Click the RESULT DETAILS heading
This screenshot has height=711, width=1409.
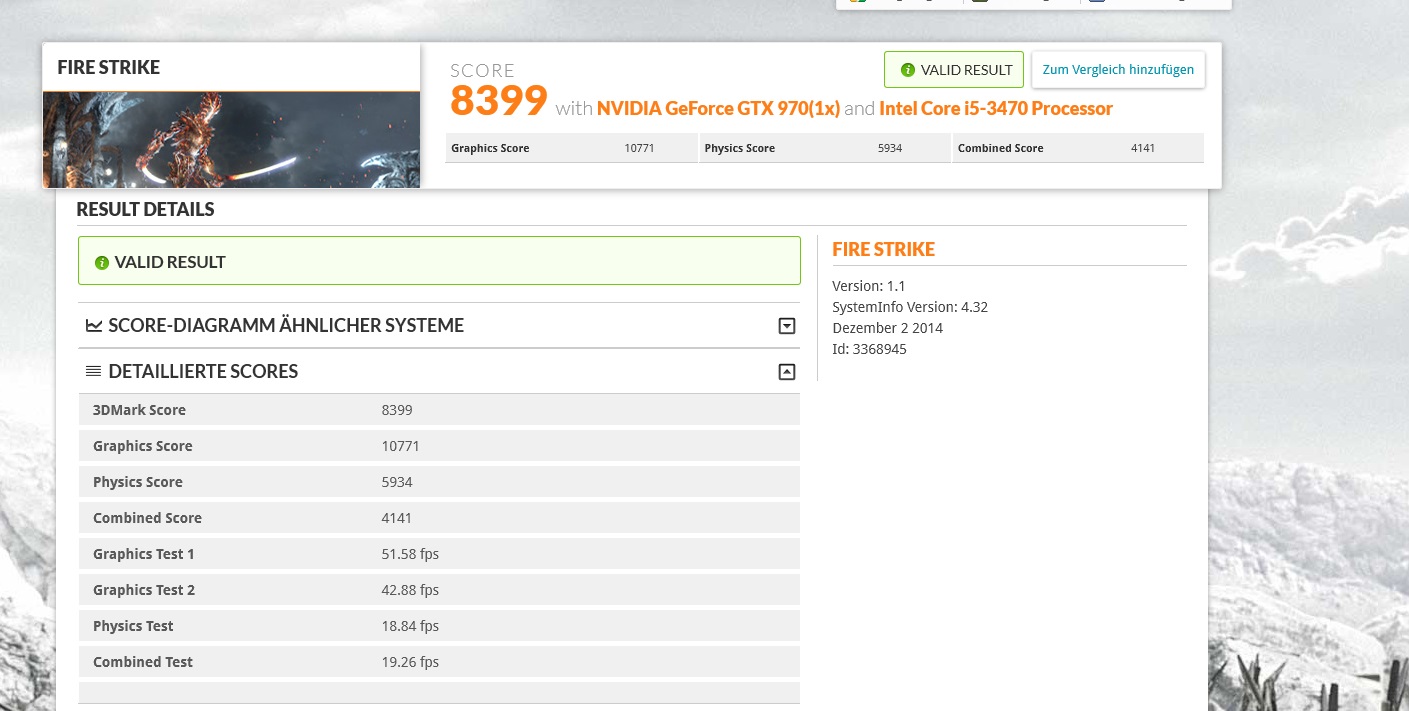pyautogui.click(x=146, y=210)
